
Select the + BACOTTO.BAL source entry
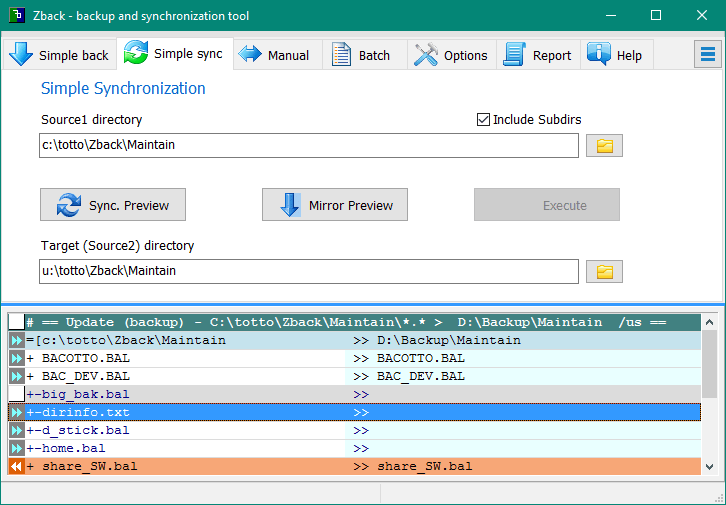tap(78, 358)
